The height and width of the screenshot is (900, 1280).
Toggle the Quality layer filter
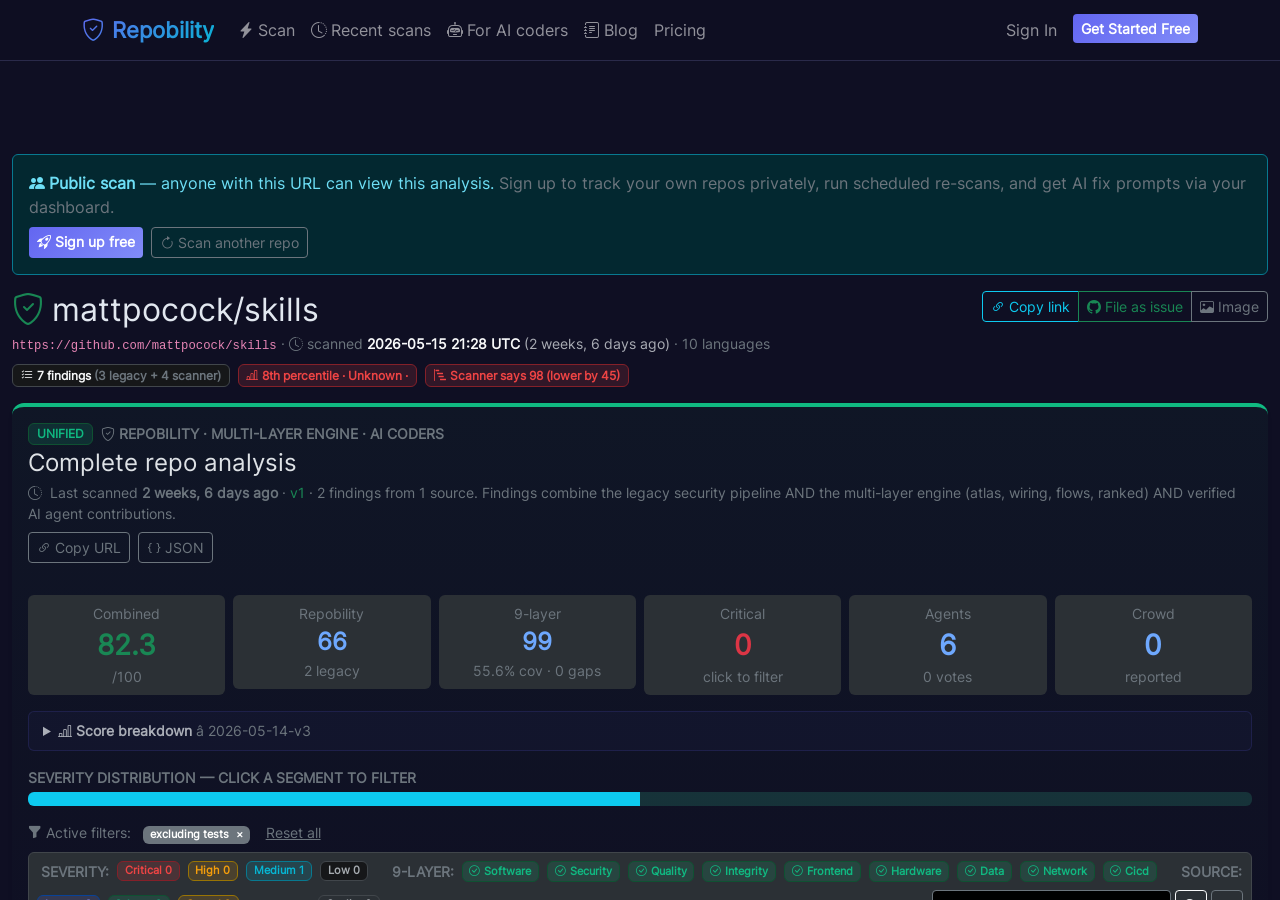coord(661,871)
